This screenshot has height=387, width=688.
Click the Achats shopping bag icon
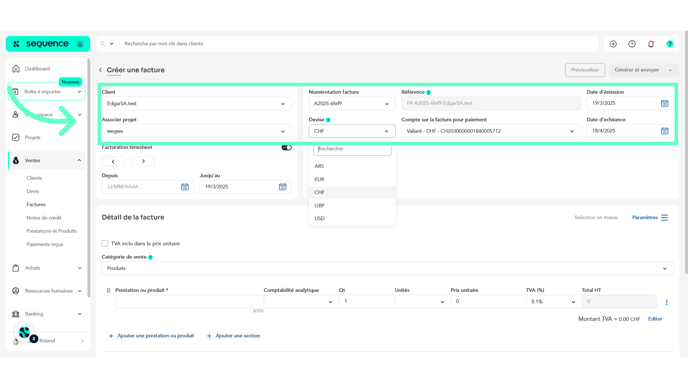(16, 268)
